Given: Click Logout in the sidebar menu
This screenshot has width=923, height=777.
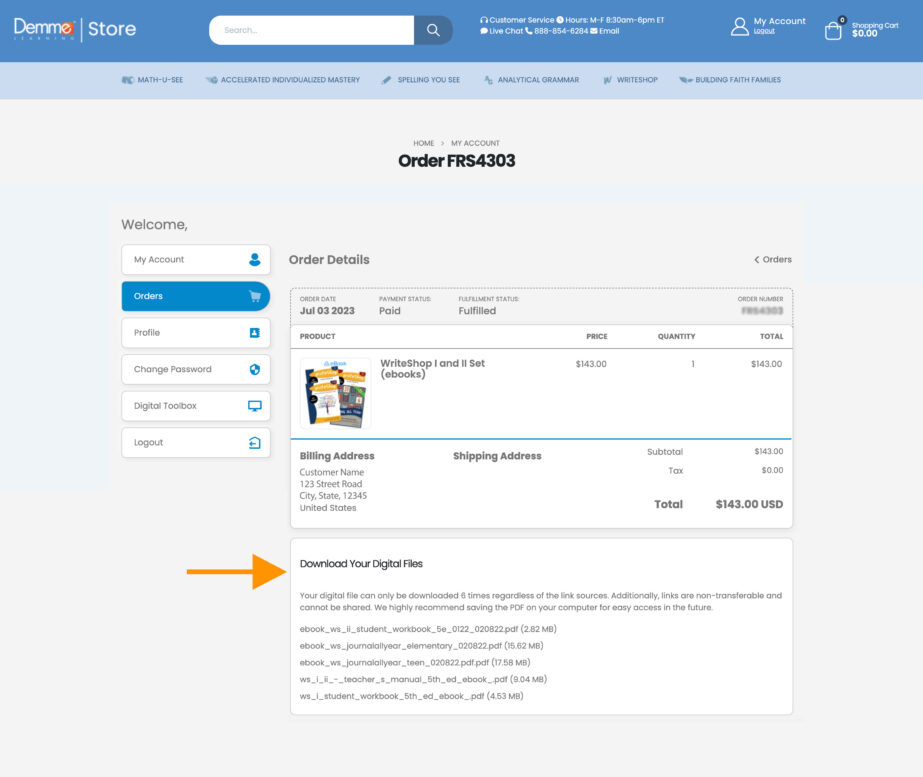Looking at the screenshot, I should coord(196,443).
